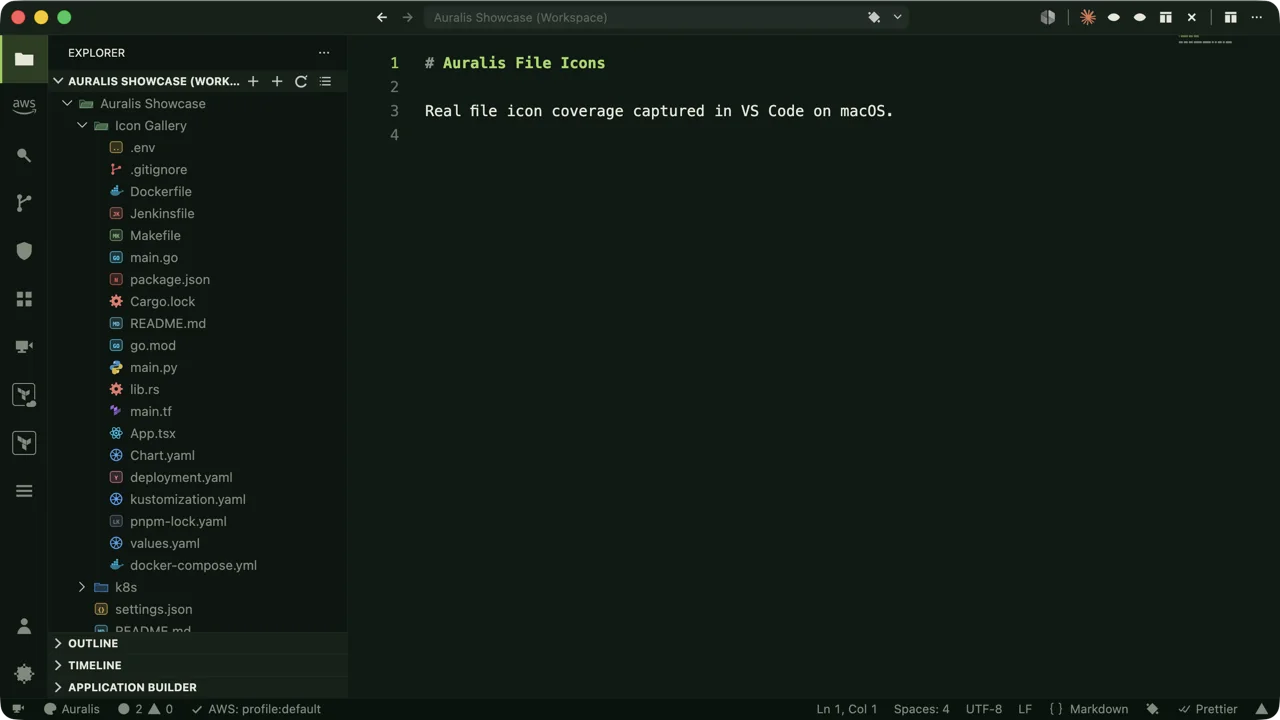Open deployment.yaml
This screenshot has width=1280, height=720.
point(198,477)
